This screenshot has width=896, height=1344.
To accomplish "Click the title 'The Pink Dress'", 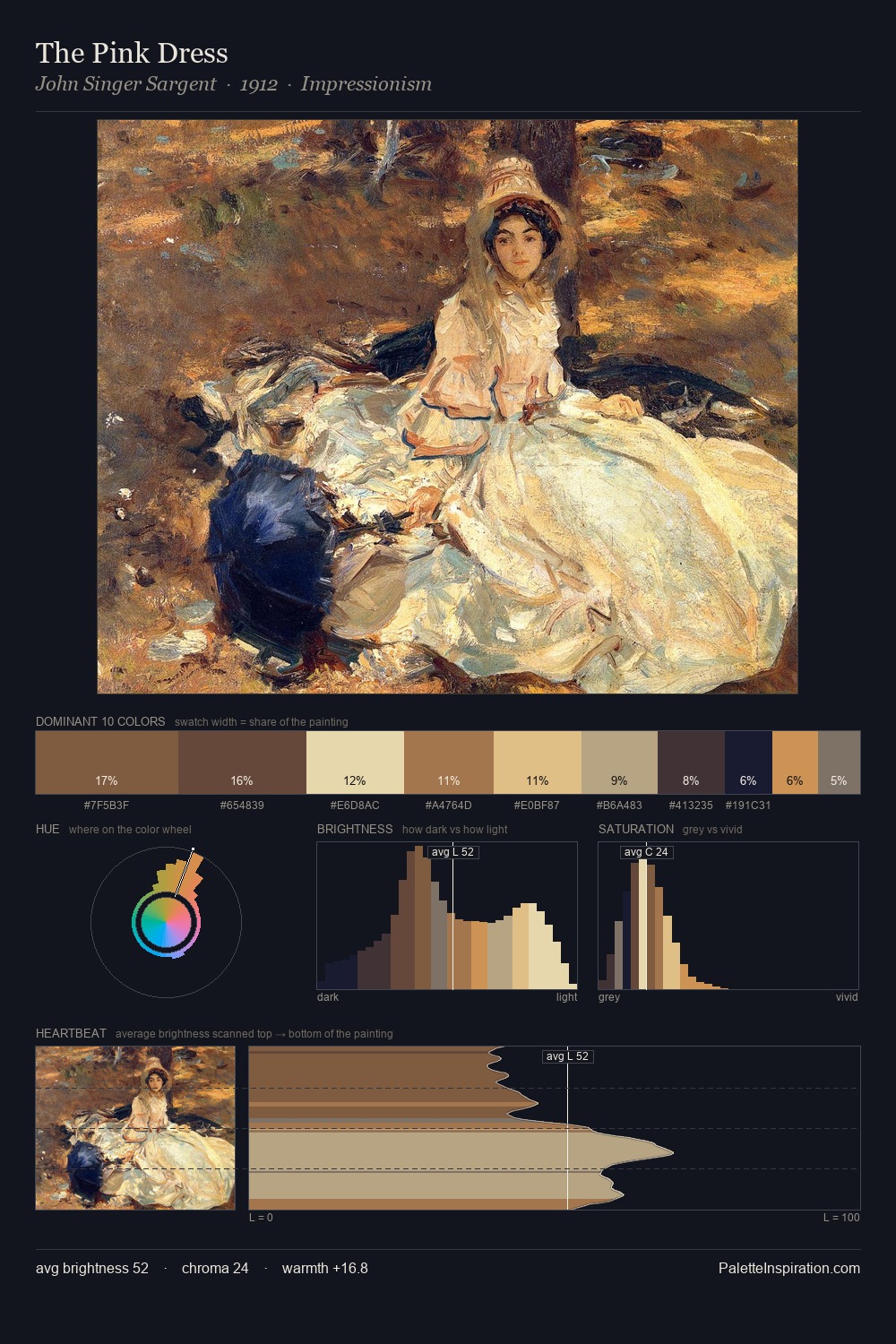I will [x=132, y=53].
